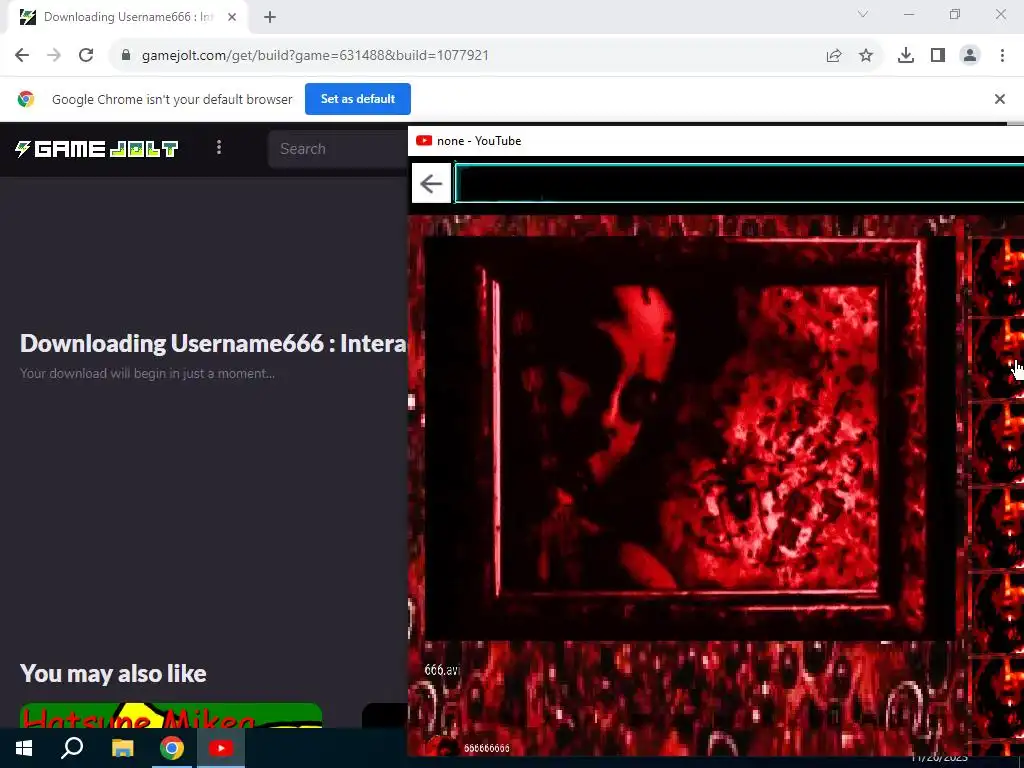This screenshot has height=768, width=1024.
Task: Open the Windows Start menu
Action: click(24, 748)
